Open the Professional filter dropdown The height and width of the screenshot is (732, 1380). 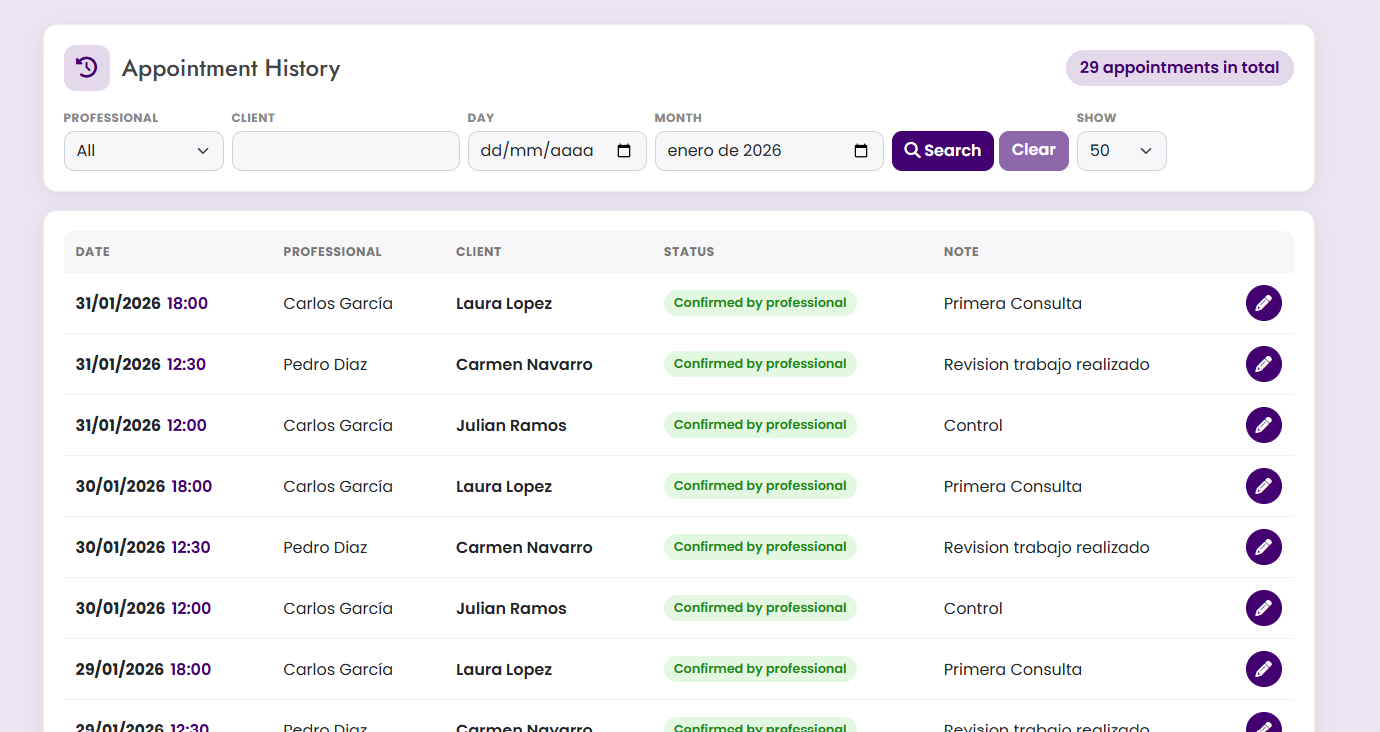click(x=144, y=151)
